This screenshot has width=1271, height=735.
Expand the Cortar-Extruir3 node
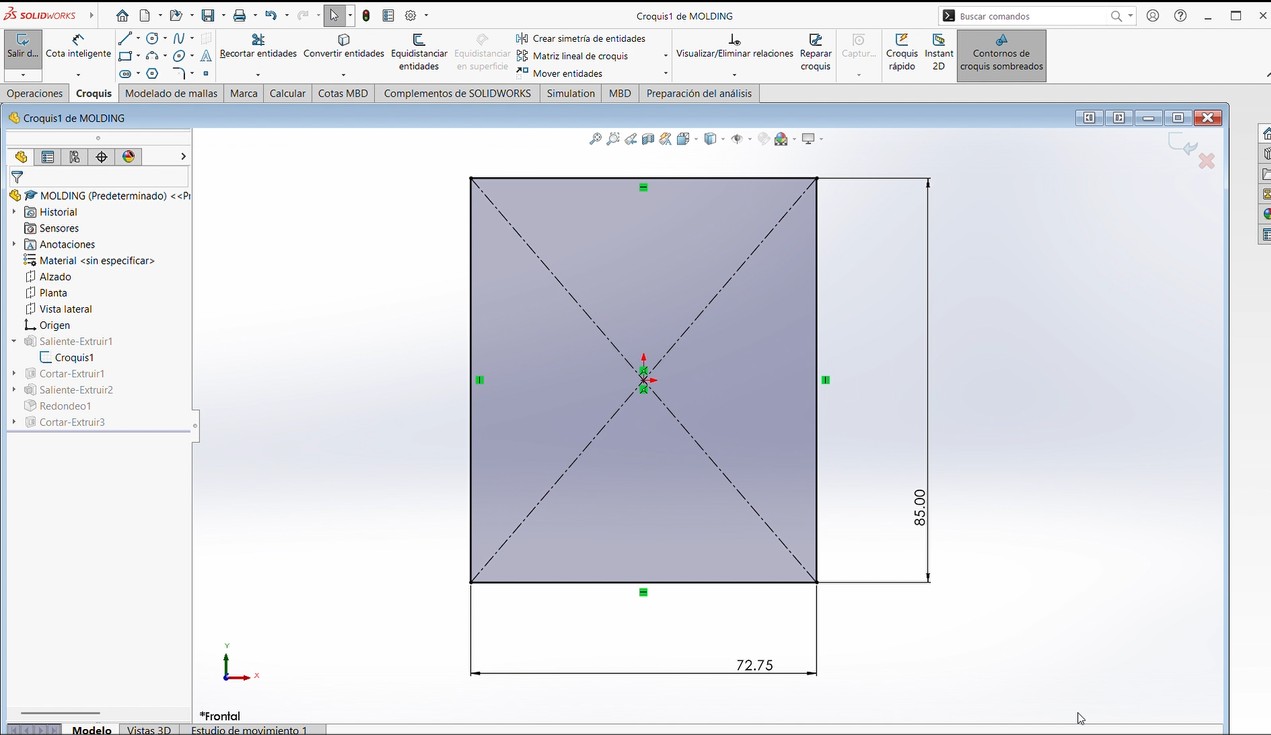click(14, 422)
